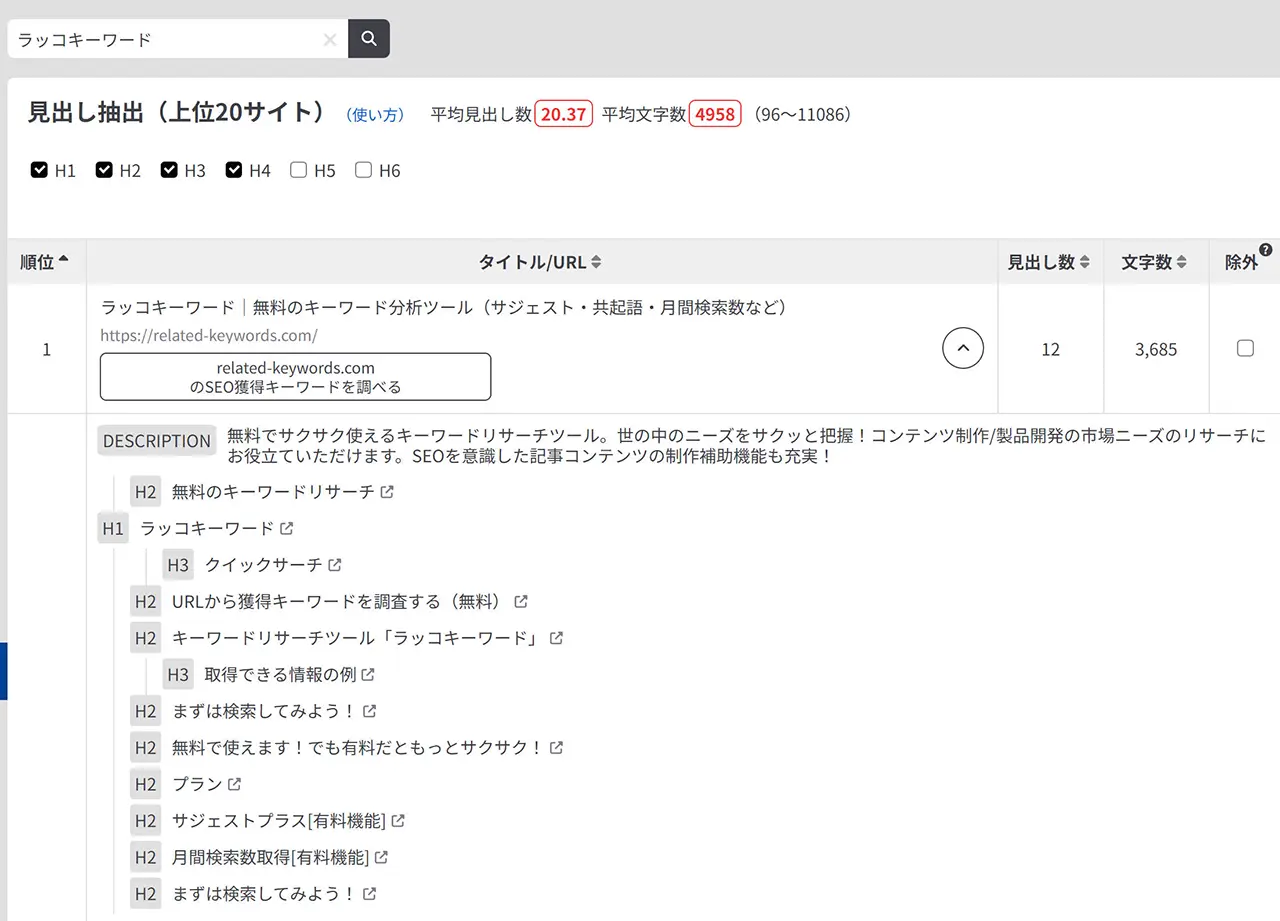Screen dimensions: 1280x921
Task: Click heading サジェストプラス[有料機能]
Action: (x=279, y=821)
